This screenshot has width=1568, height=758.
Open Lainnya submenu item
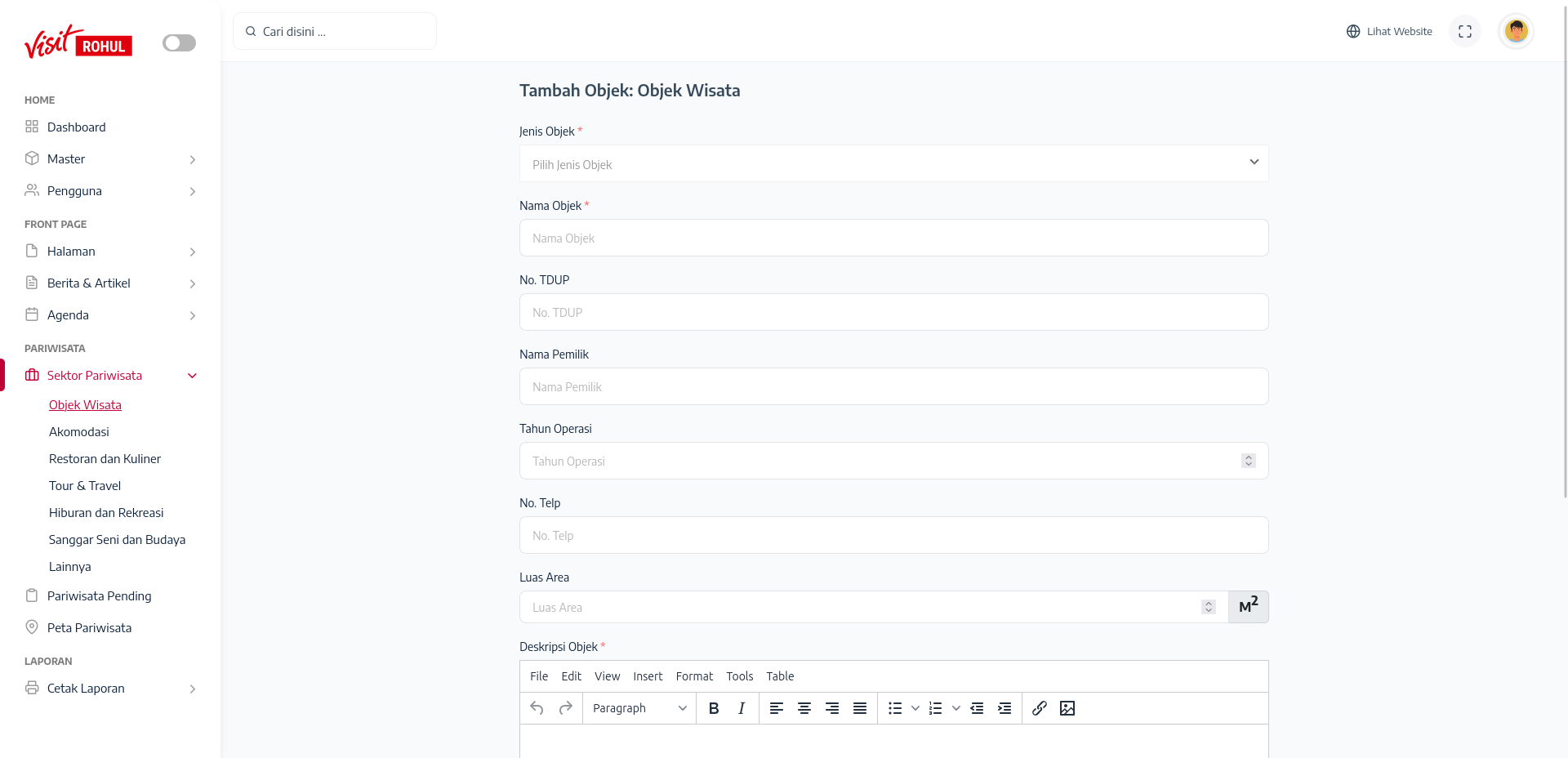(x=70, y=566)
